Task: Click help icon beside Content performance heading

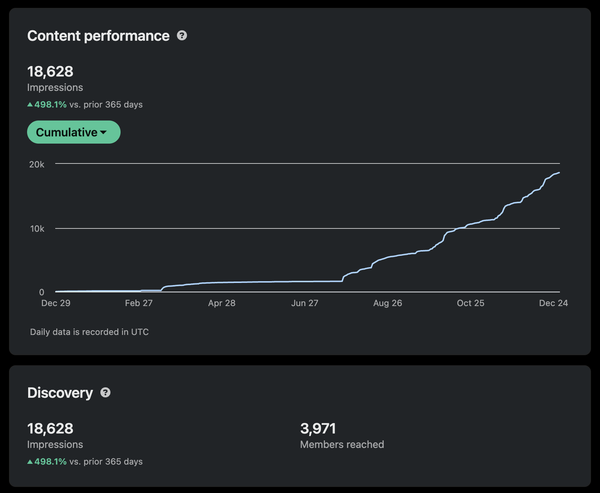Action: click(182, 36)
